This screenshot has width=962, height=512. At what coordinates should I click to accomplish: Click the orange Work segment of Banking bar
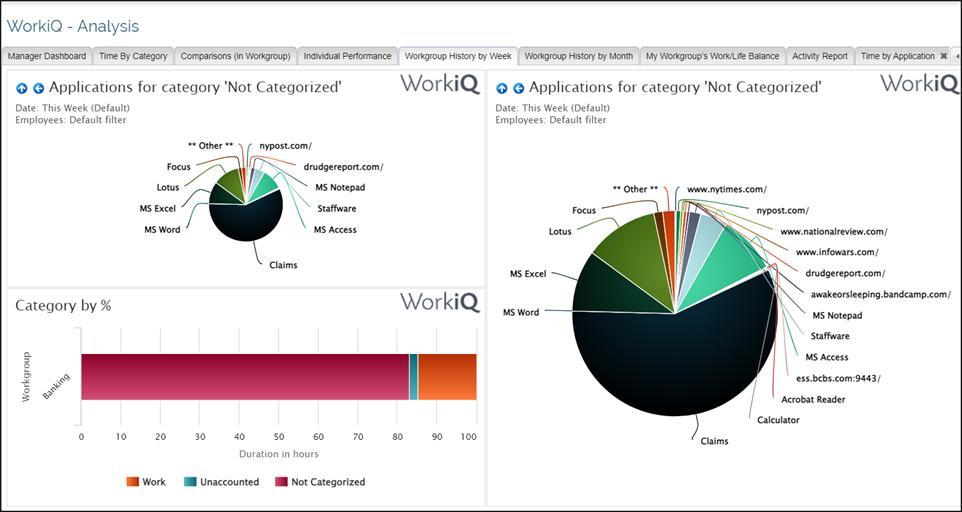coord(447,377)
